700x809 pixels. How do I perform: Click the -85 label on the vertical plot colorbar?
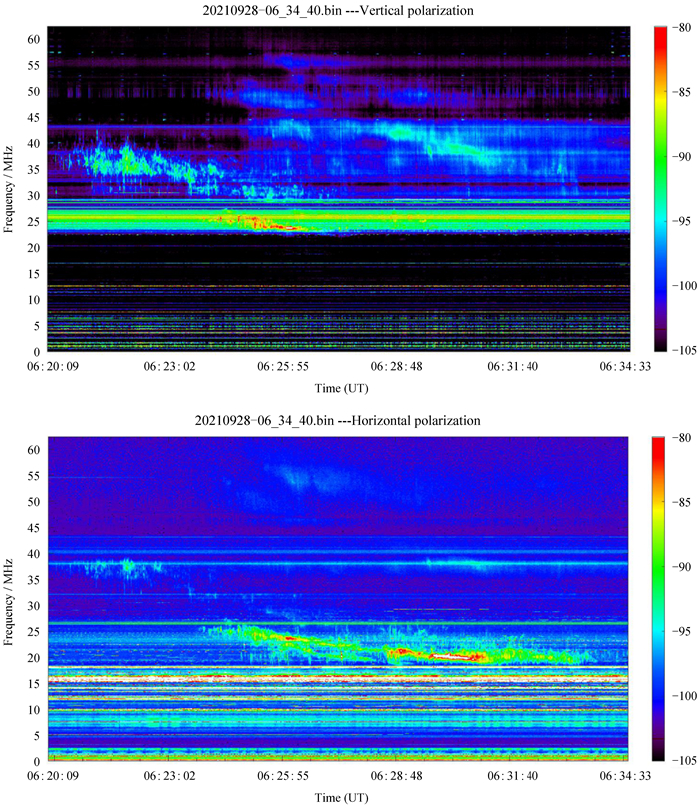coord(686,92)
